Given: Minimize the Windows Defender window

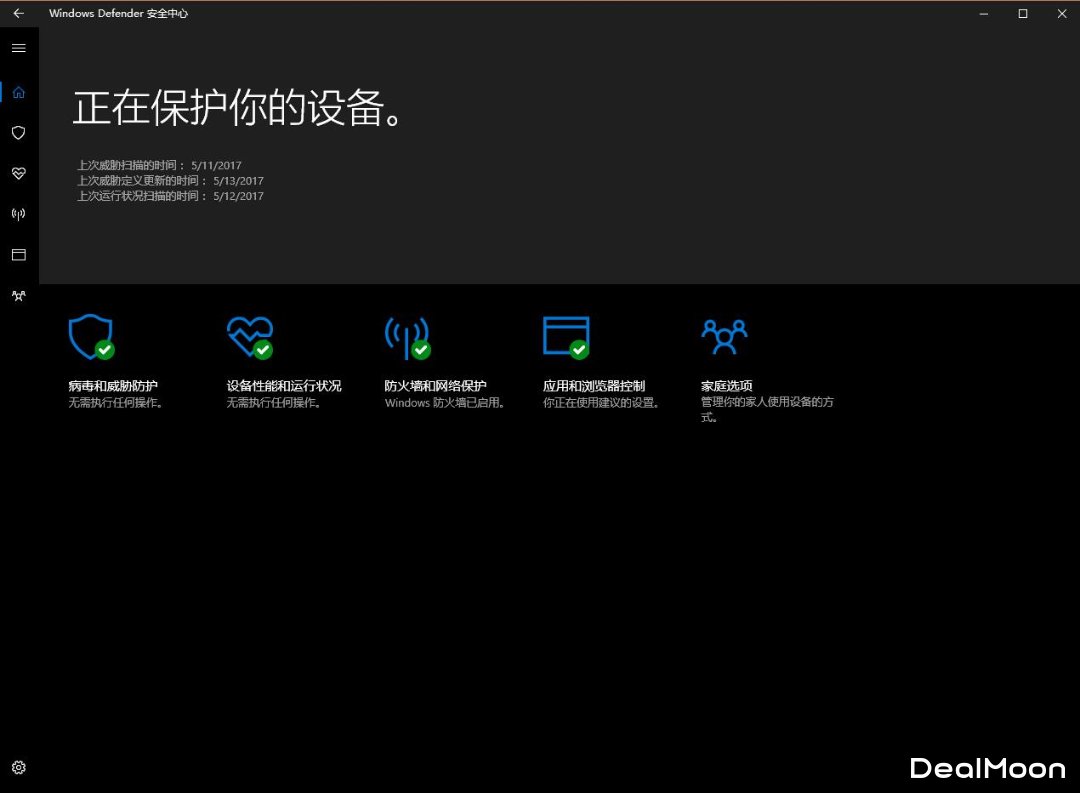Looking at the screenshot, I should 983,14.
